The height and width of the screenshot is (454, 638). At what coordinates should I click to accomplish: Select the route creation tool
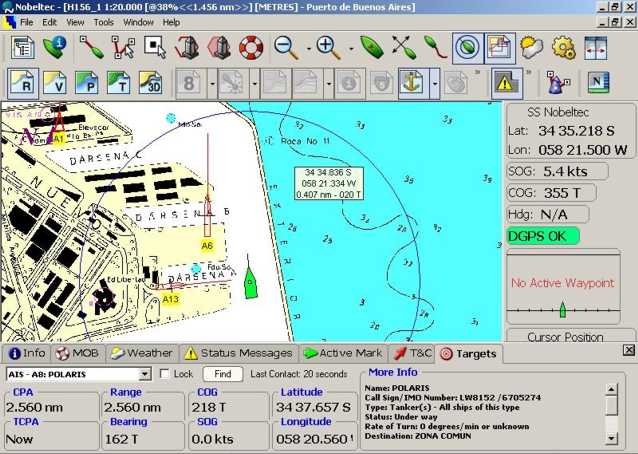(x=91, y=48)
